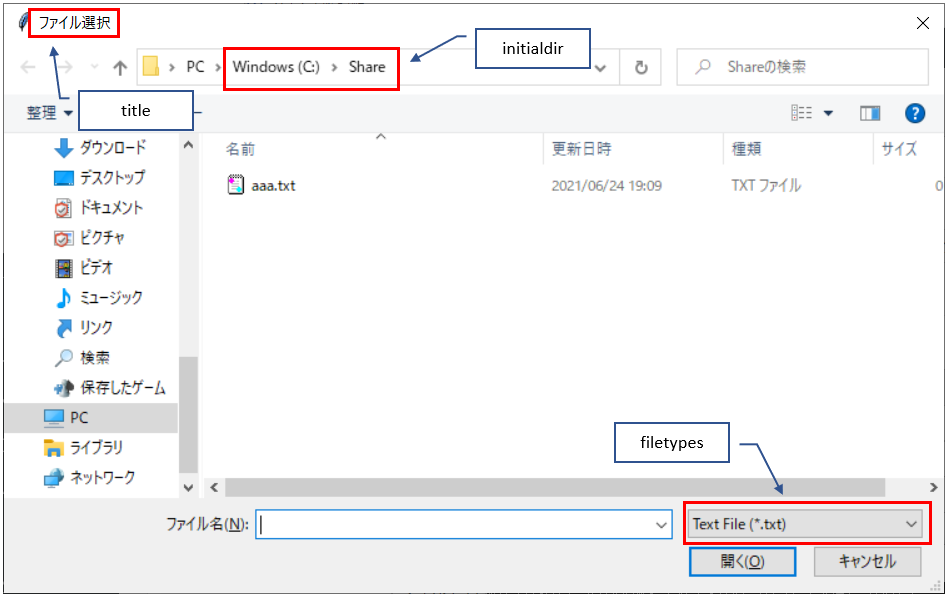950x598 pixels.
Task: Expand the ファイル名 history dropdown arrow
Action: coord(662,525)
